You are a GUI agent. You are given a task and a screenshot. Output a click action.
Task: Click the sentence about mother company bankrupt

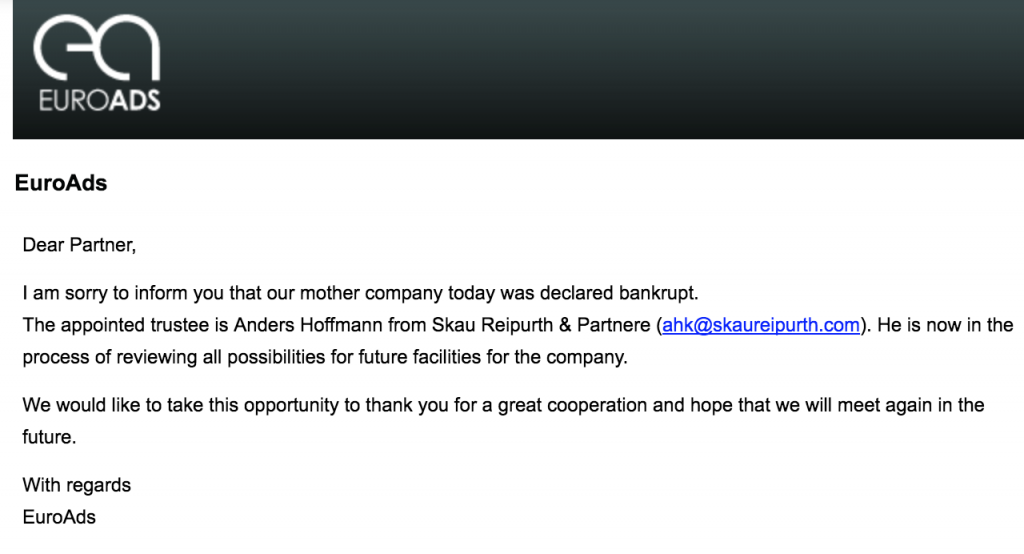coord(360,293)
